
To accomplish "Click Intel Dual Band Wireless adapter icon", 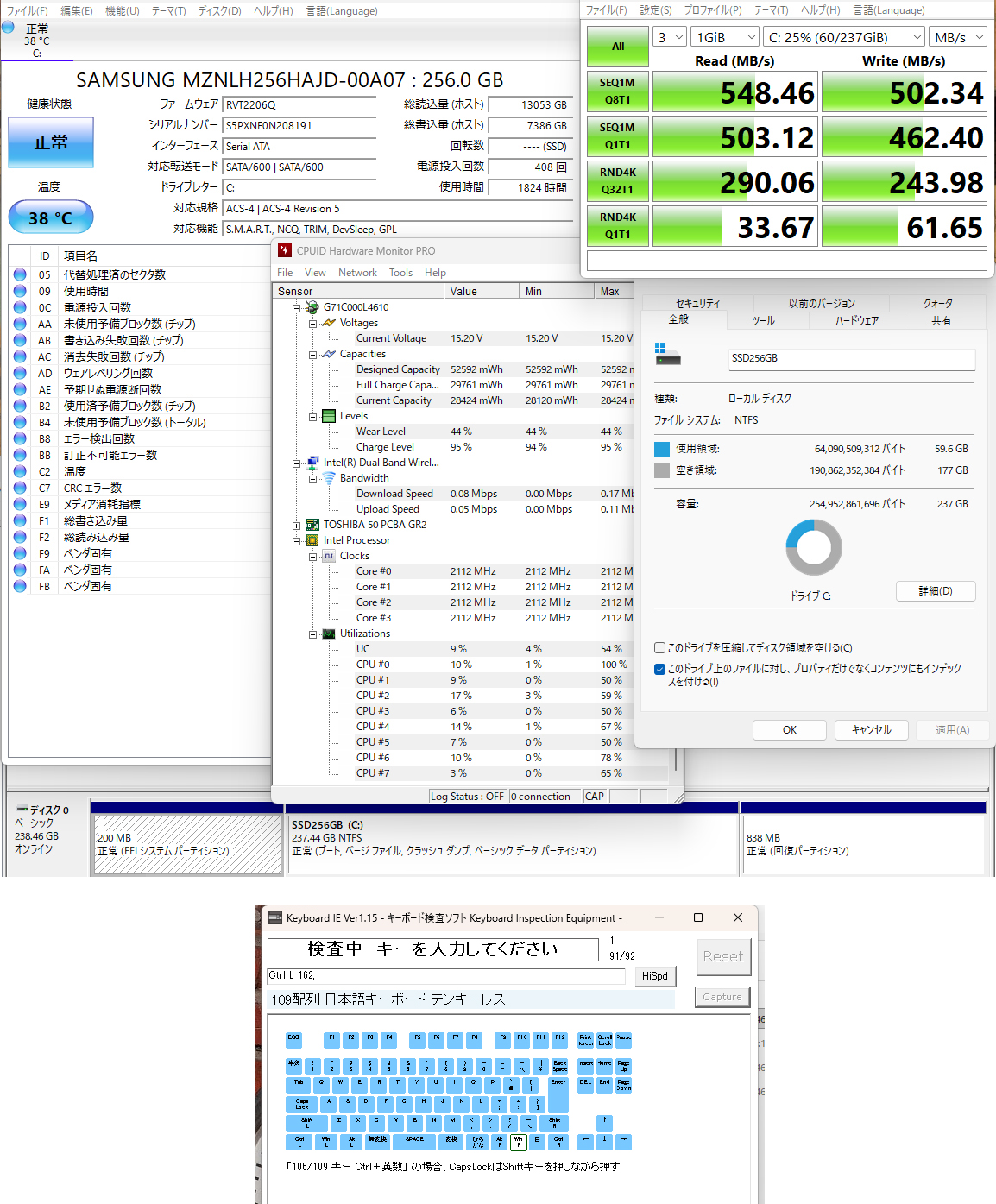I will [x=312, y=463].
